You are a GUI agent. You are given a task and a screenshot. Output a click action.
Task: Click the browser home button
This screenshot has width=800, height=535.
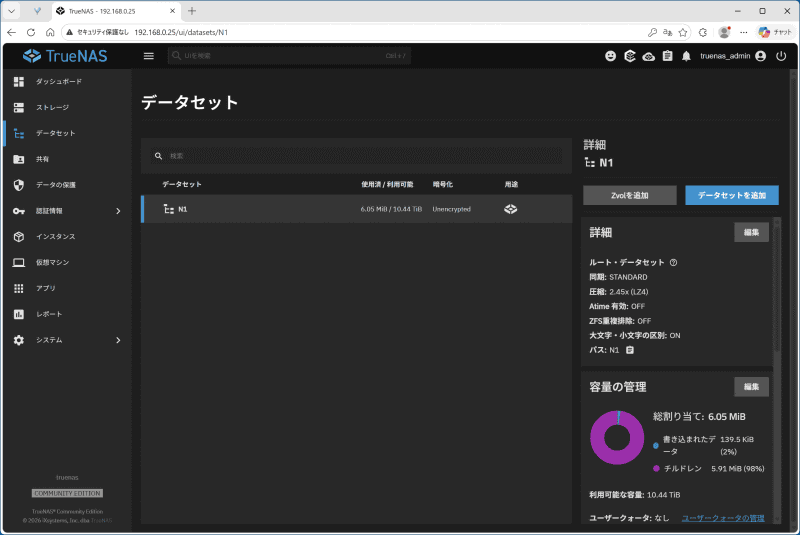tap(50, 32)
